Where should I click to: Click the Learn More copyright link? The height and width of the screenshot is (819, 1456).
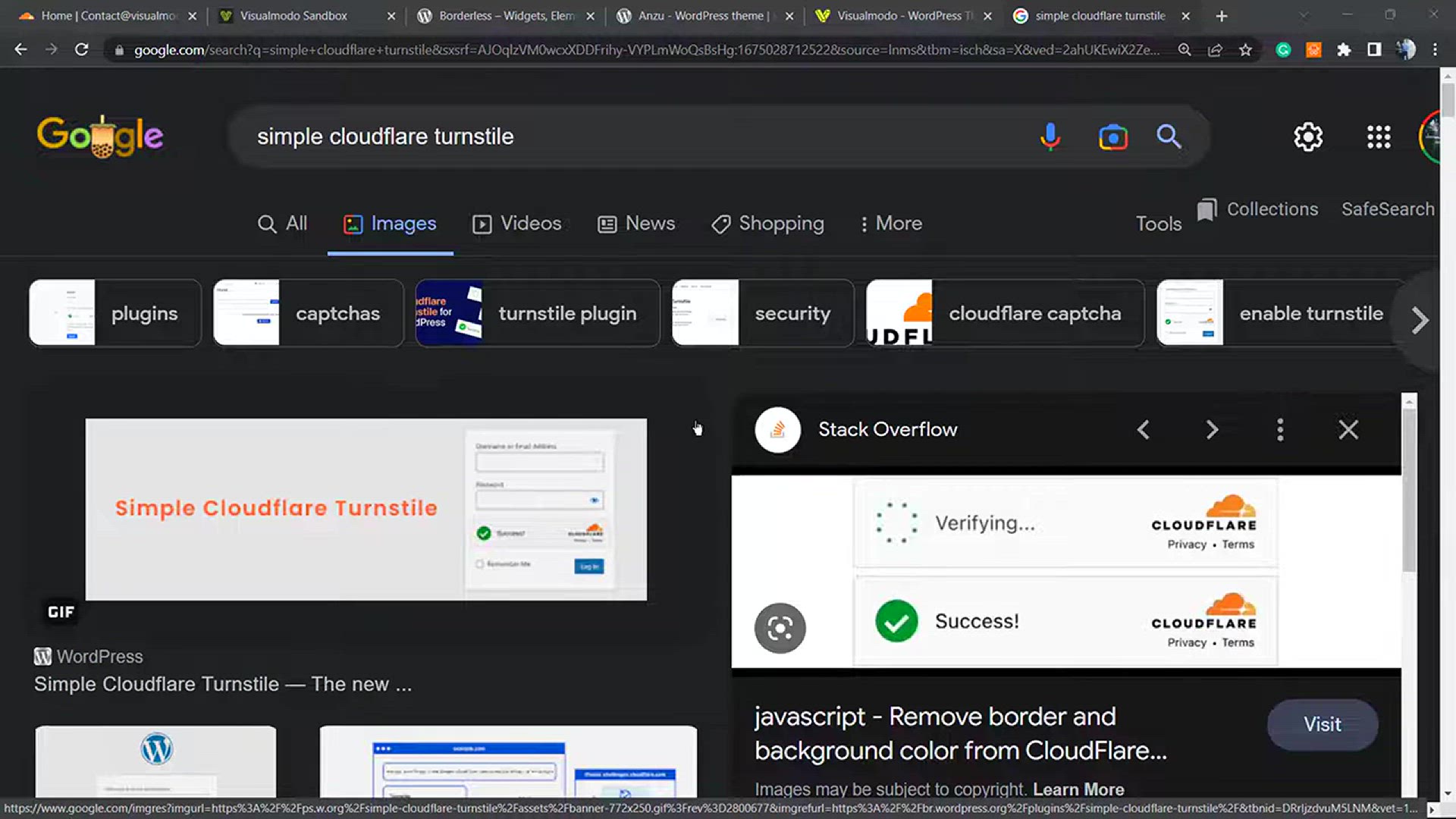pyautogui.click(x=1078, y=789)
